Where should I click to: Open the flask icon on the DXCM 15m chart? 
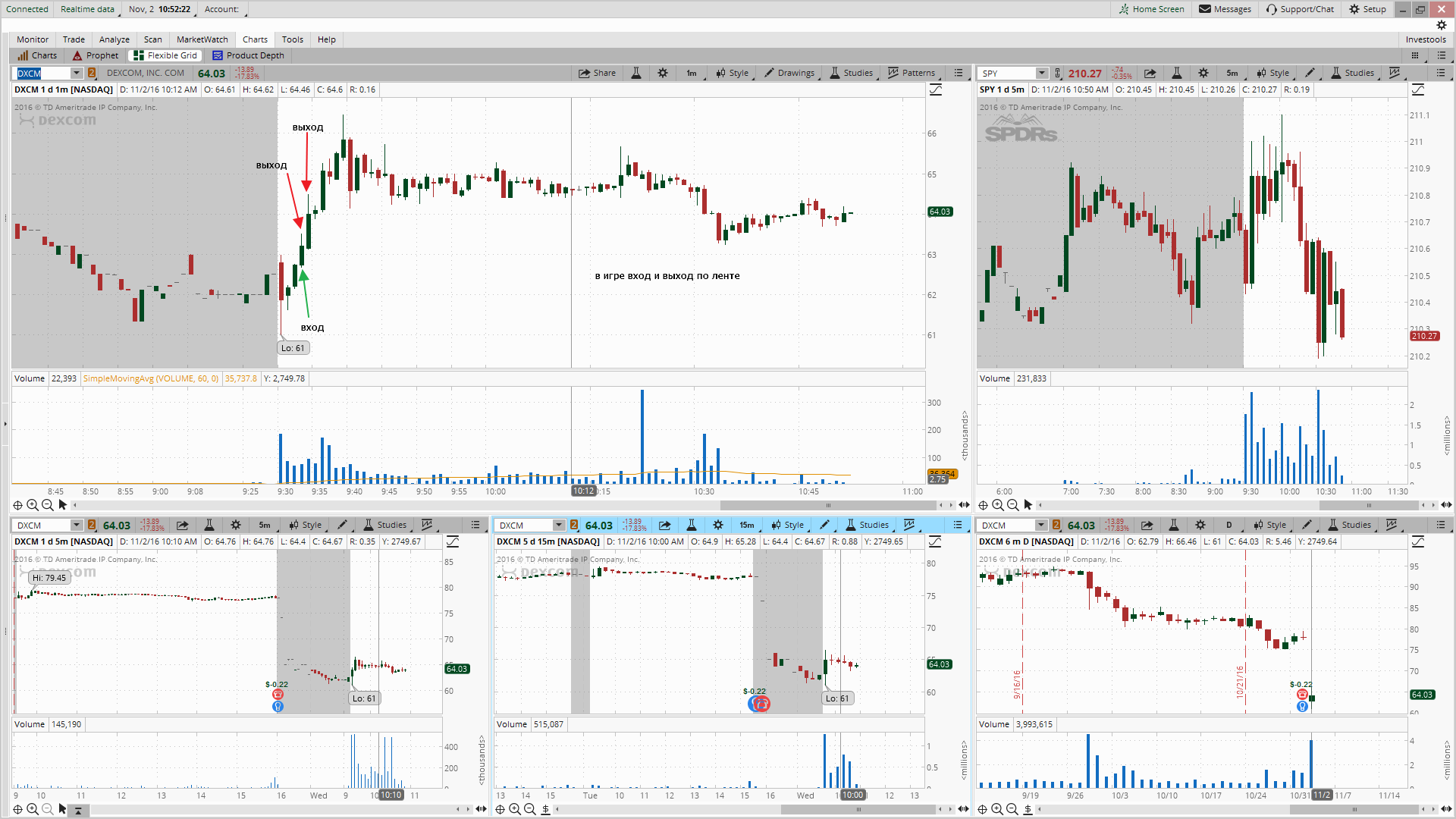coord(692,525)
